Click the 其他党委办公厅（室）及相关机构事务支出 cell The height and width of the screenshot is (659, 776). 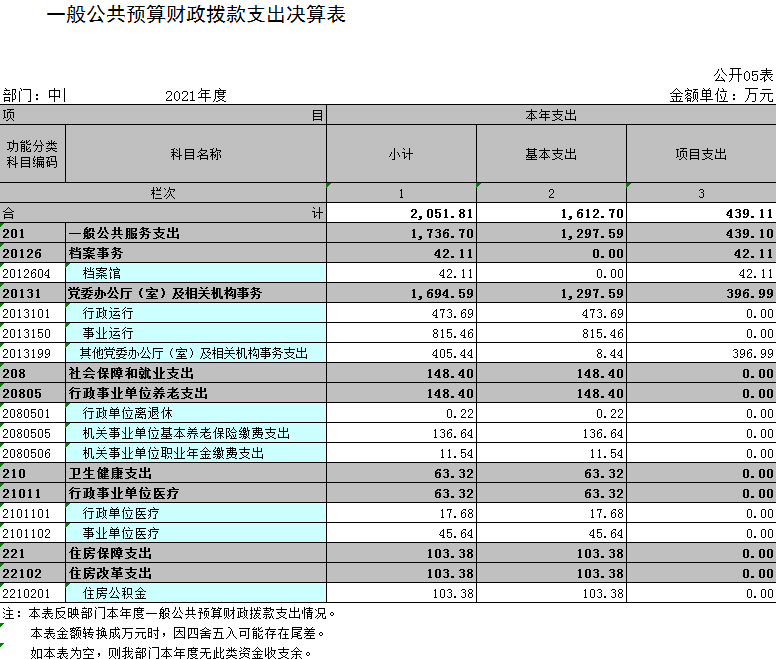(x=195, y=353)
